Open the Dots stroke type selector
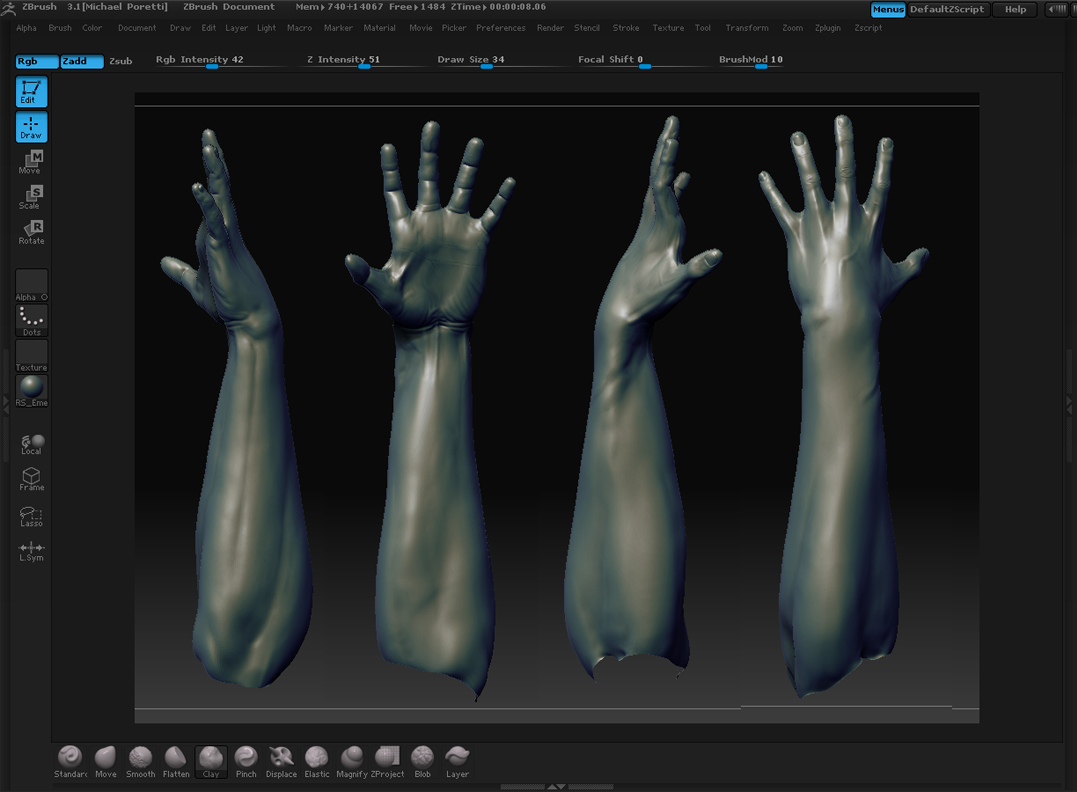The width and height of the screenshot is (1077, 792). tap(32, 321)
